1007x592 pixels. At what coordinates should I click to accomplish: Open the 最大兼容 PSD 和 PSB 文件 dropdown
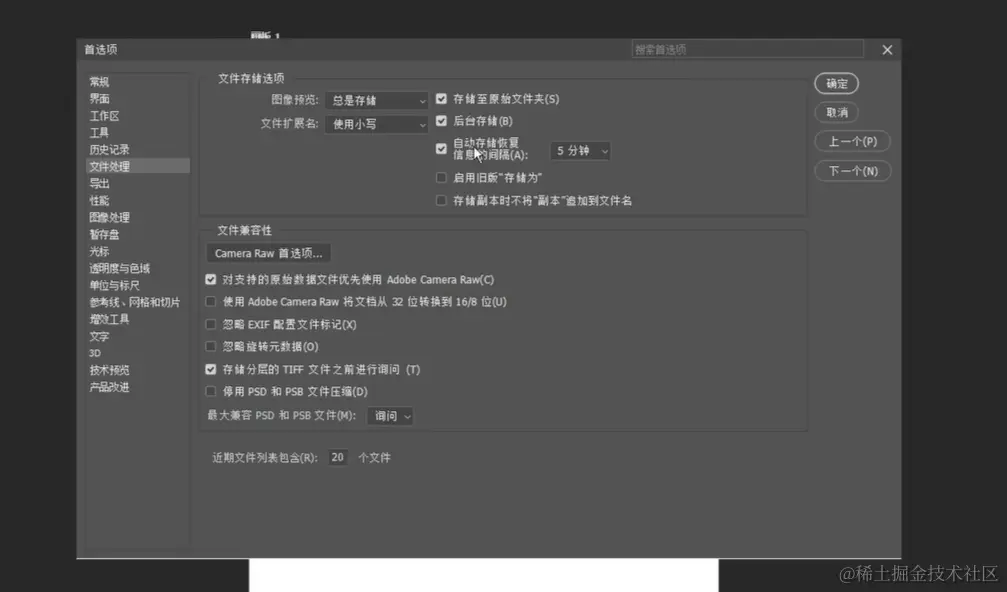(390, 415)
